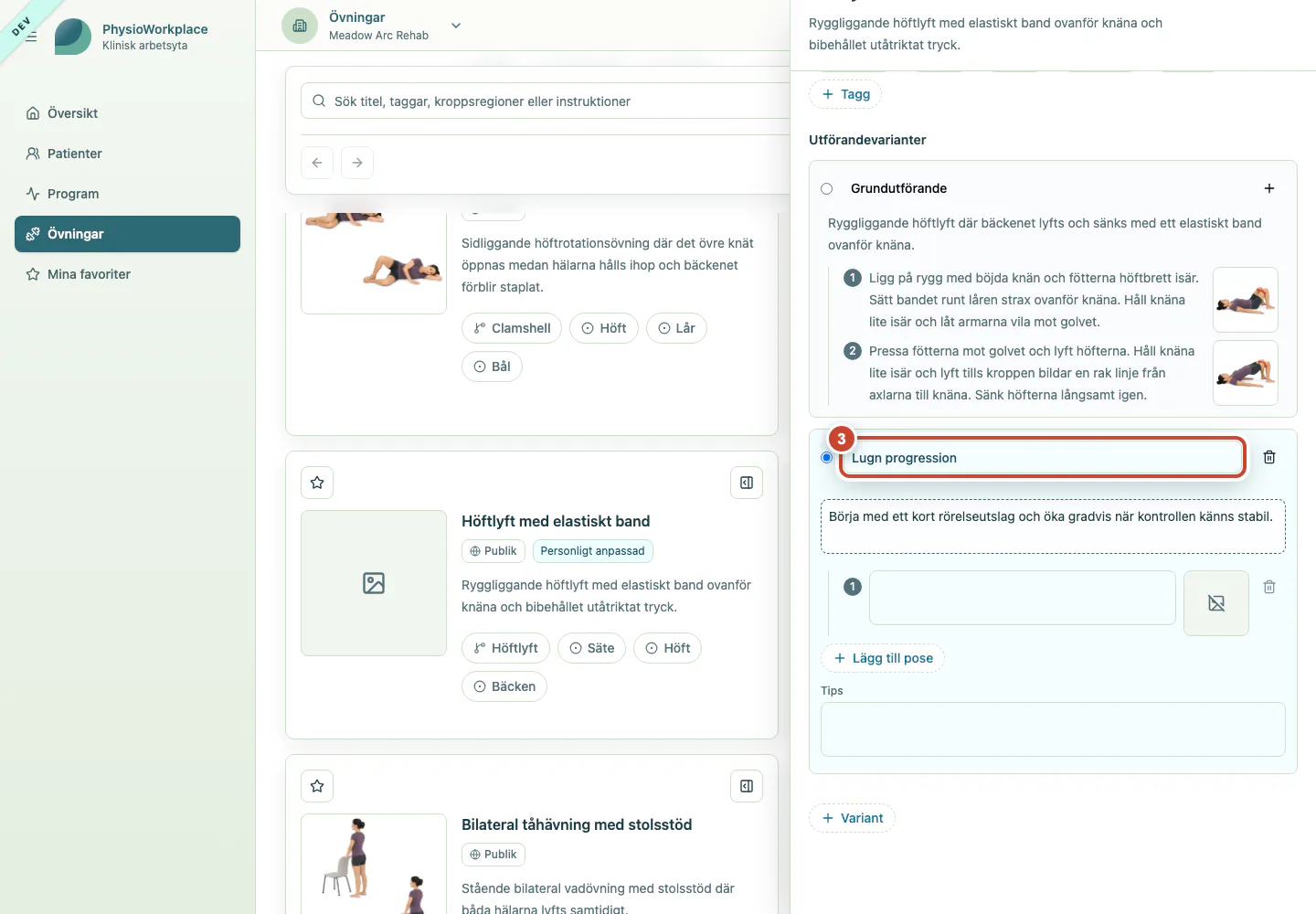This screenshot has height=914, width=1316.
Task: Add a tag with the Tagg button
Action: tap(845, 94)
